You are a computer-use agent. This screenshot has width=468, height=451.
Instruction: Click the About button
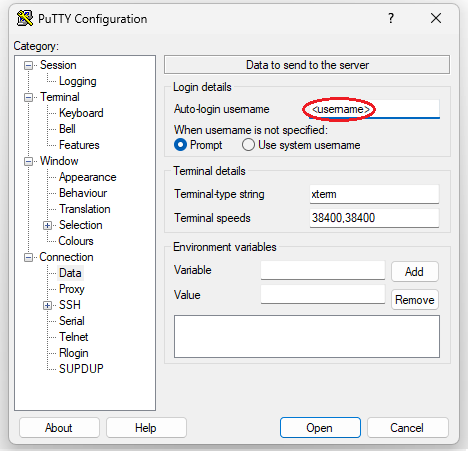pyautogui.click(x=59, y=428)
